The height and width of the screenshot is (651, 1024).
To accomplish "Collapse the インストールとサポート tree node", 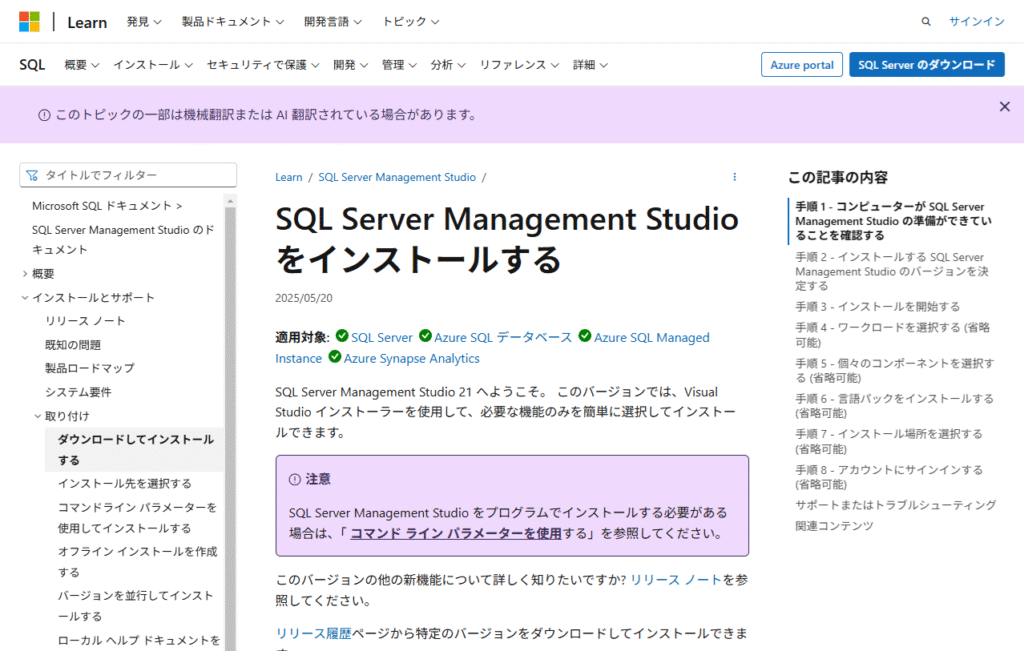I will (88, 298).
